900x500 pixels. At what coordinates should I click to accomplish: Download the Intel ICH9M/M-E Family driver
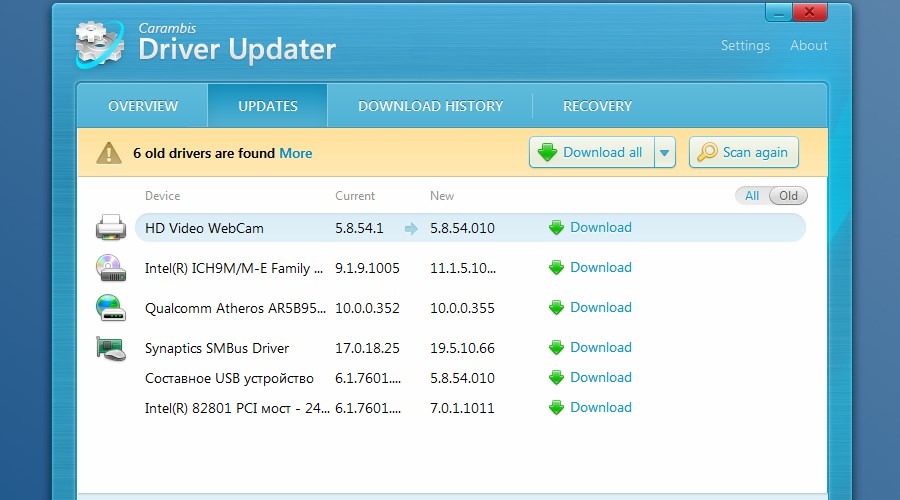(x=600, y=268)
